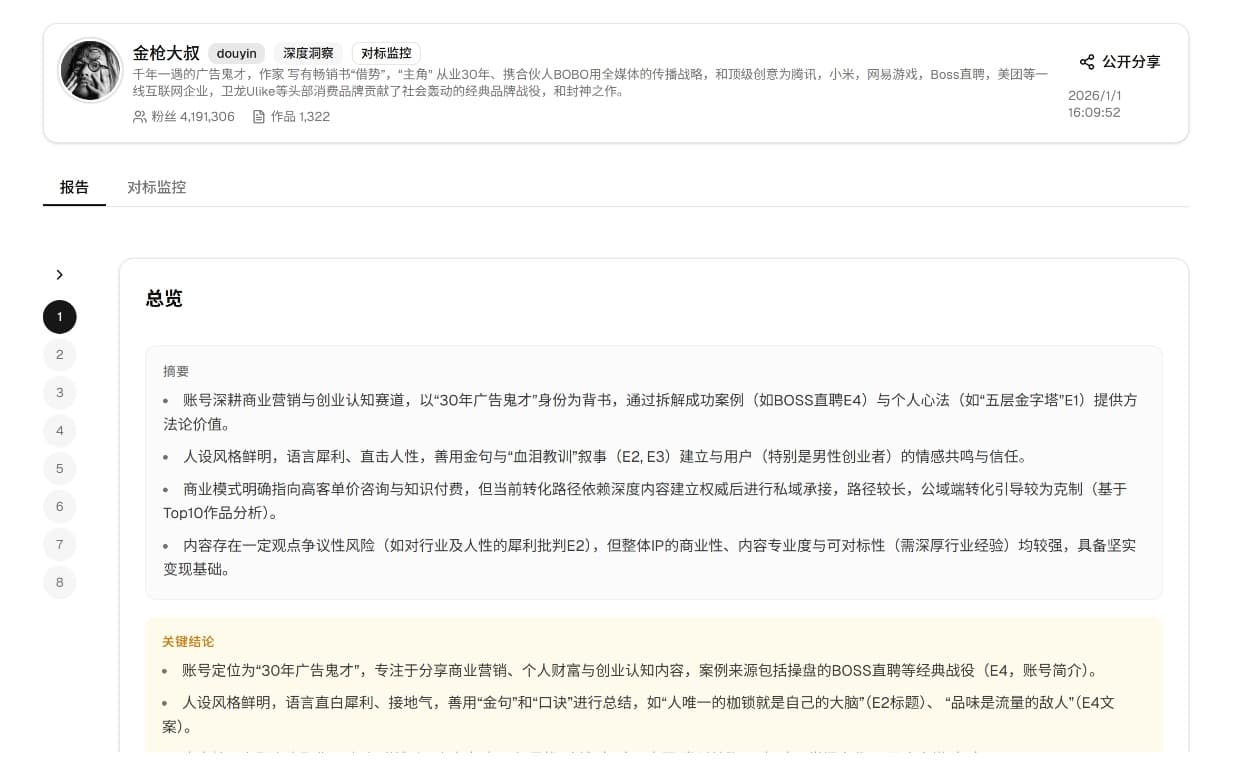Select section 6 in step navigation
Image resolution: width=1248 pixels, height=765 pixels.
60,507
